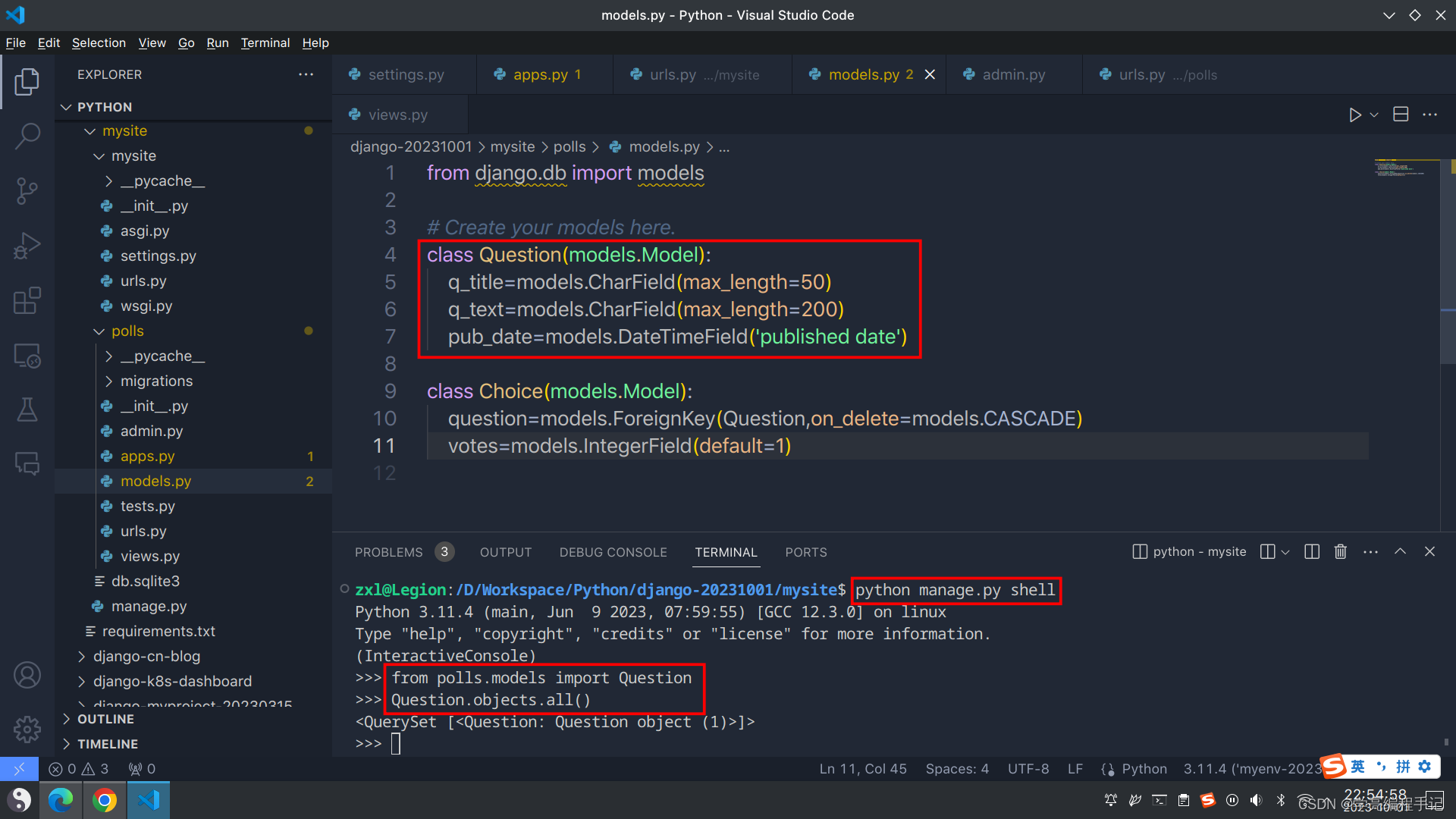Open the run button dropdown arrow
The height and width of the screenshot is (819, 1456).
(x=1374, y=115)
